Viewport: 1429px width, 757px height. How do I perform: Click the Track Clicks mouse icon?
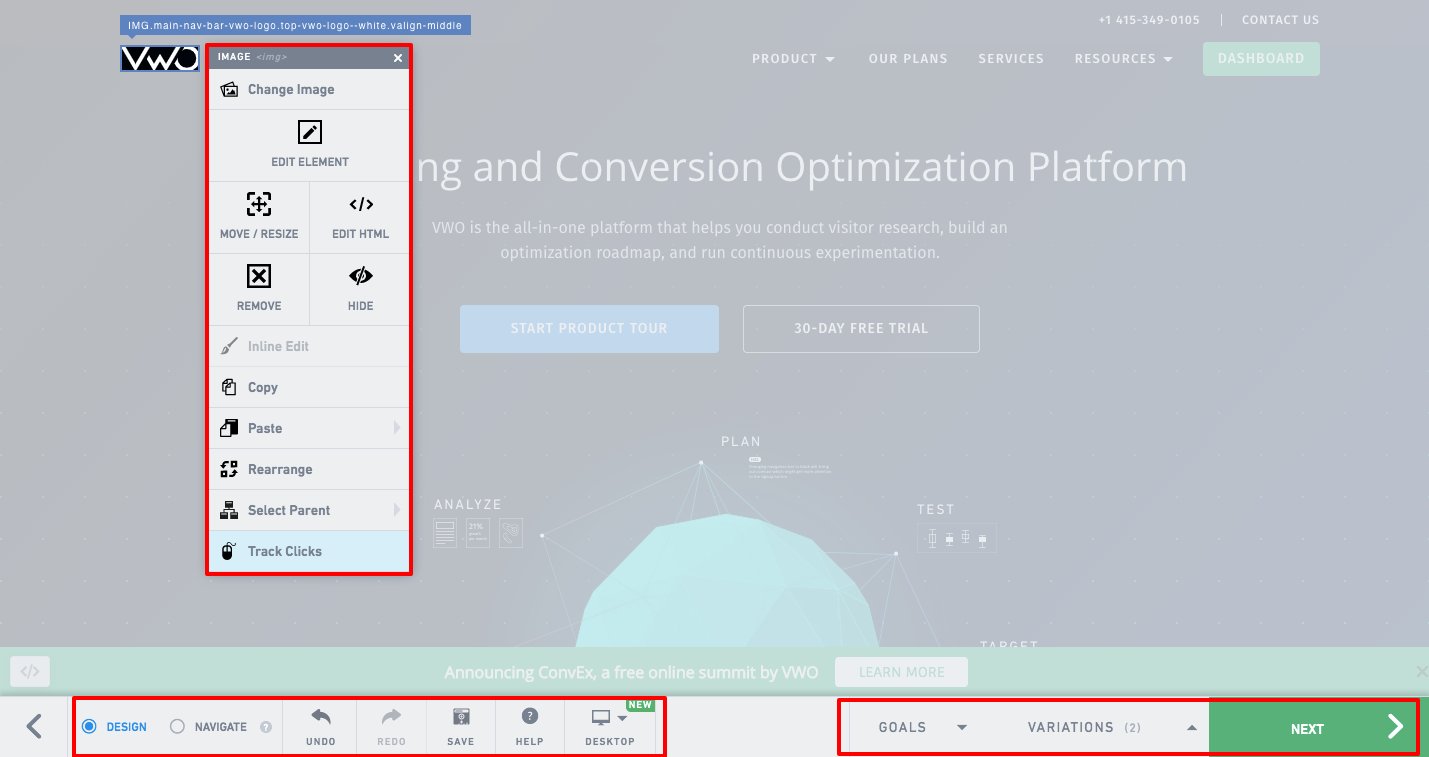coord(228,551)
